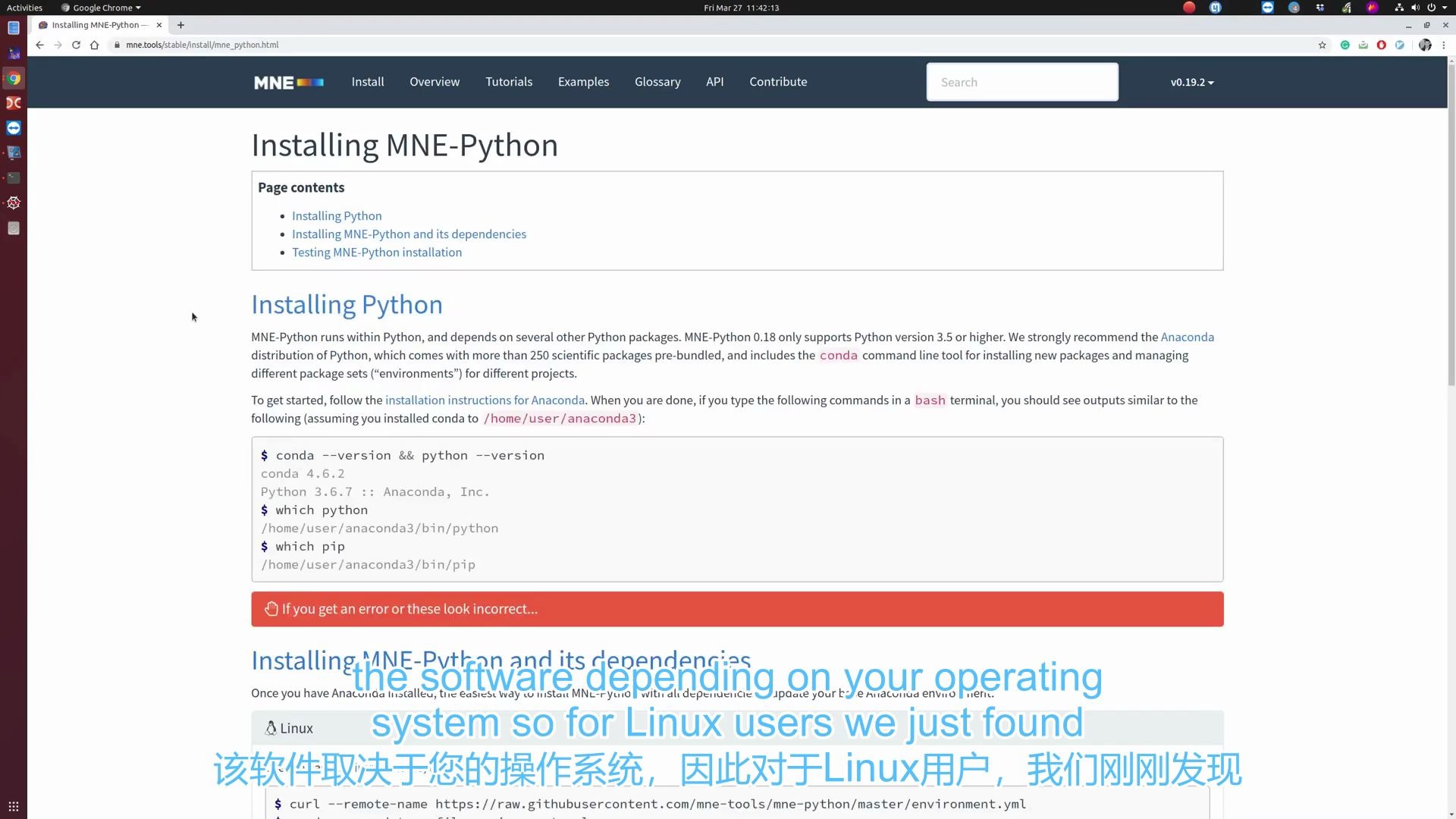Click the red recording tray indicator

[x=1189, y=8]
